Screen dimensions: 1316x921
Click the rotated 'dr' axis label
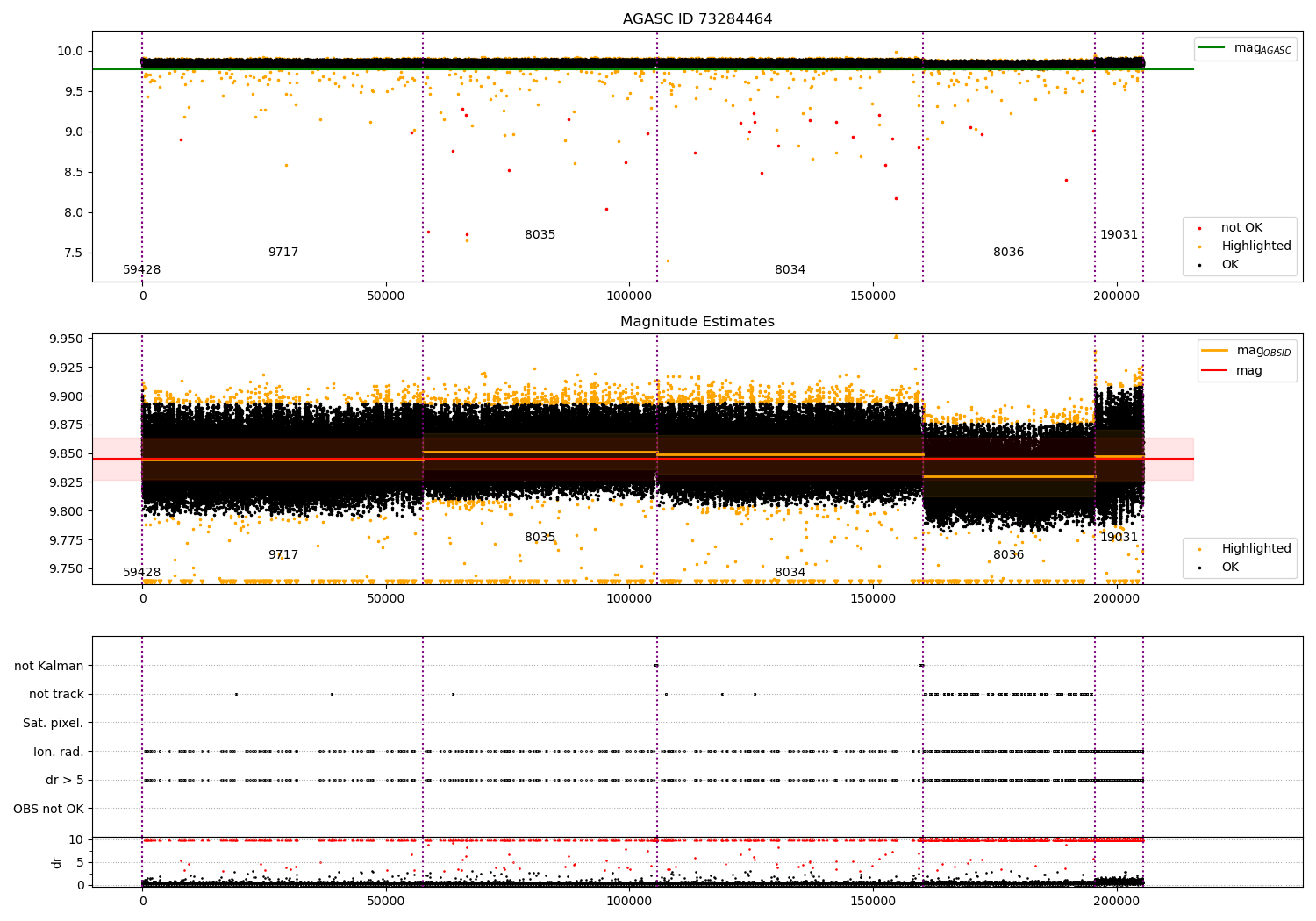[x=57, y=862]
